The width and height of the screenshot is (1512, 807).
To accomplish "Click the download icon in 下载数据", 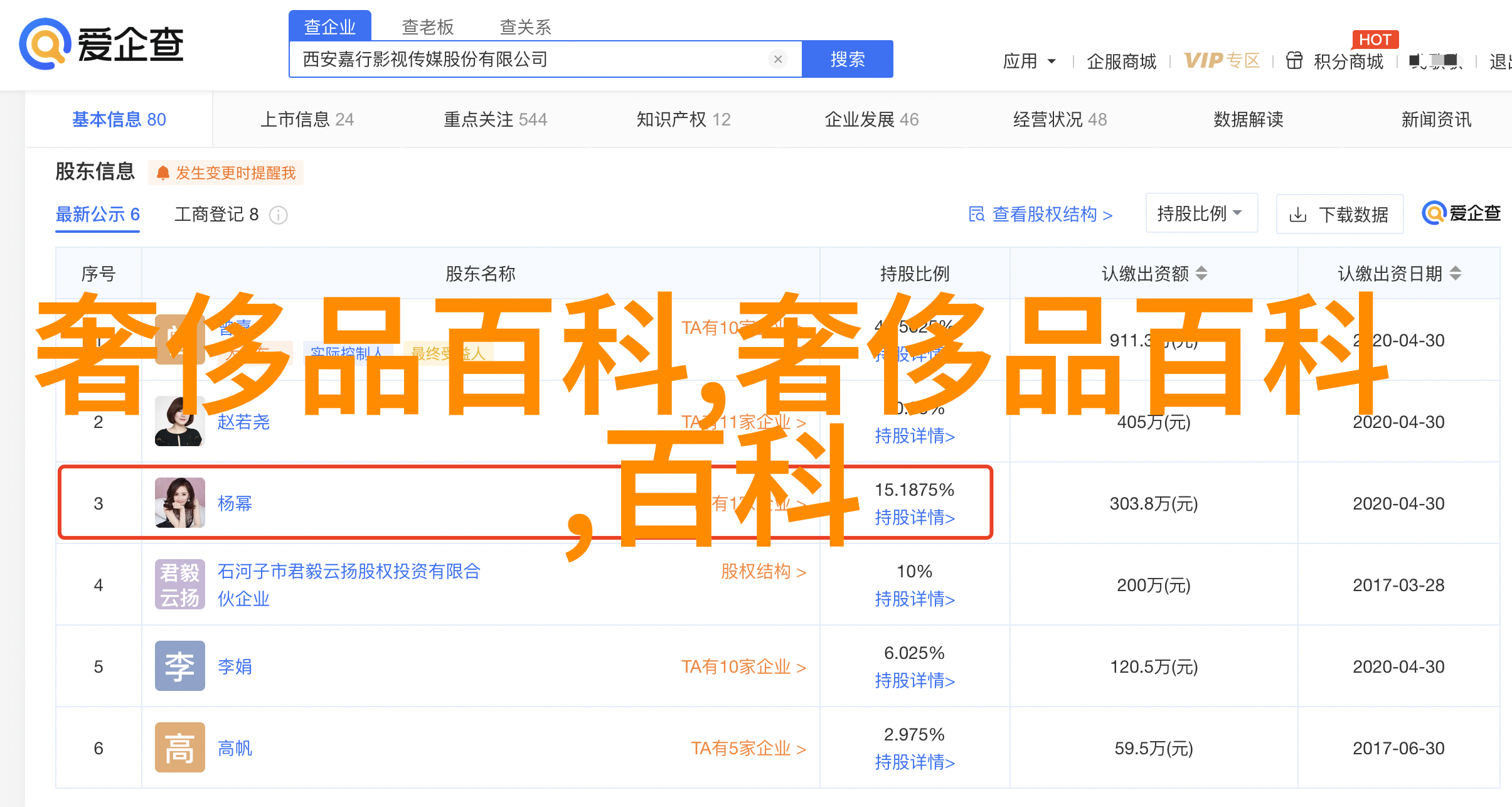I will 1297,215.
